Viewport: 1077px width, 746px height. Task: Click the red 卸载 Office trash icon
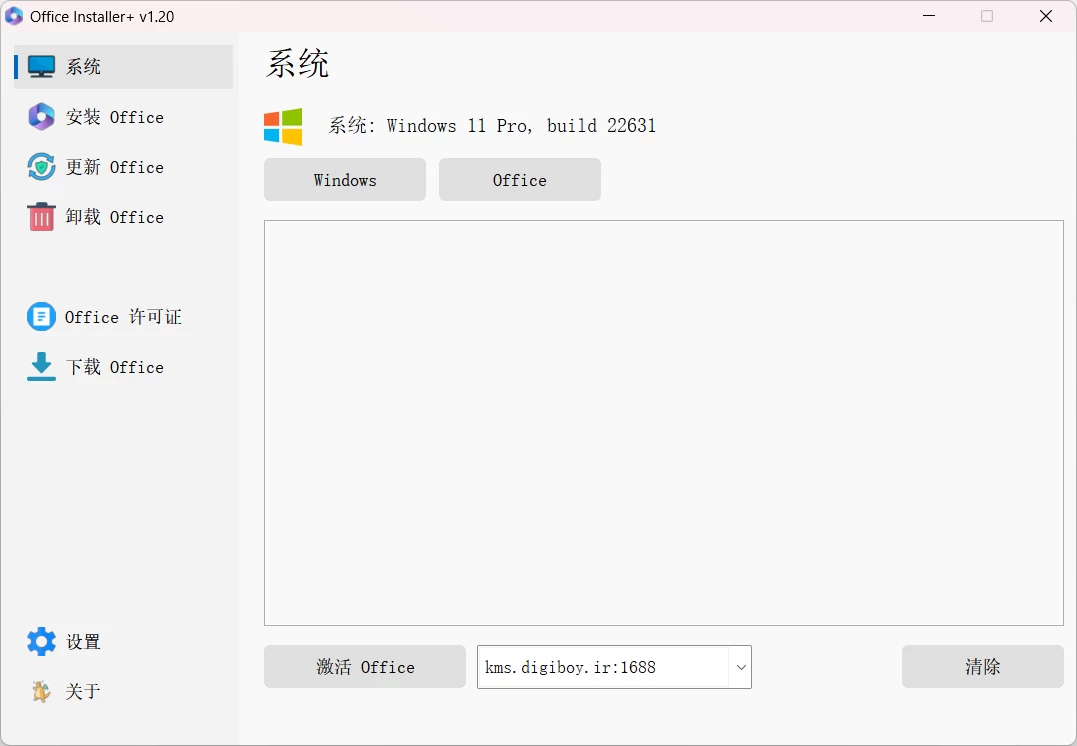click(x=40, y=217)
